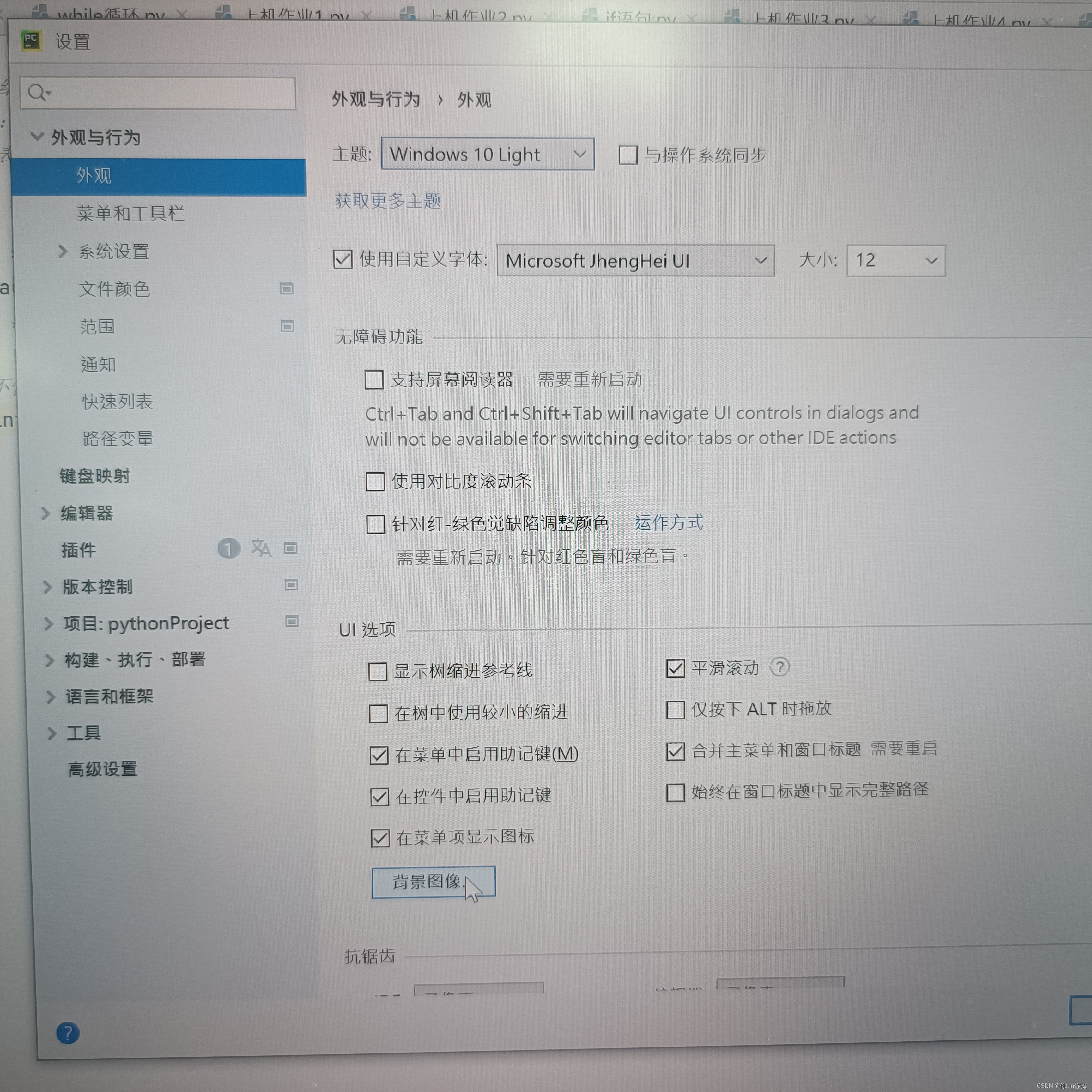Select 菜单和工具栏 in settings tree

[130, 214]
